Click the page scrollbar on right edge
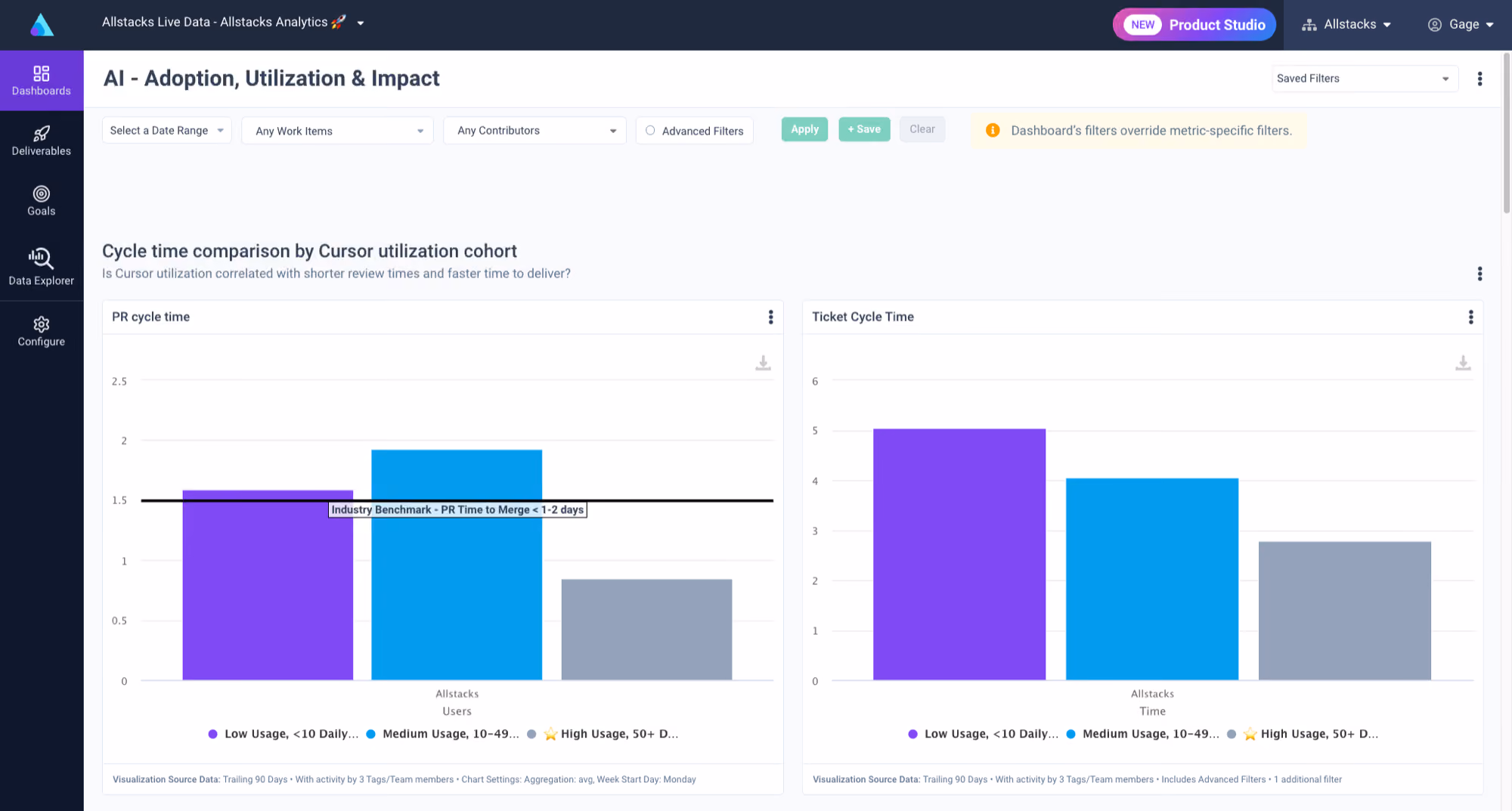 tap(1506, 134)
